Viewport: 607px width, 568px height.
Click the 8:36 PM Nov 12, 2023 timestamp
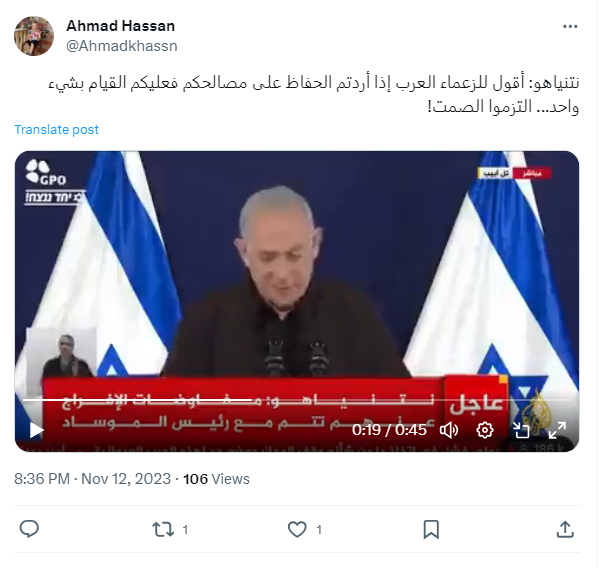(93, 479)
